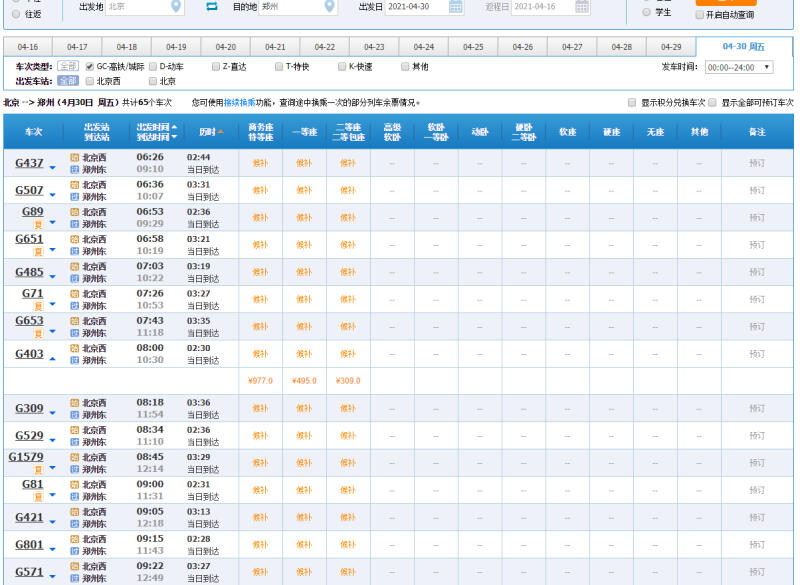Screen dimensions: 800x585
Task: Open the G507 train number link
Action: 29,190
